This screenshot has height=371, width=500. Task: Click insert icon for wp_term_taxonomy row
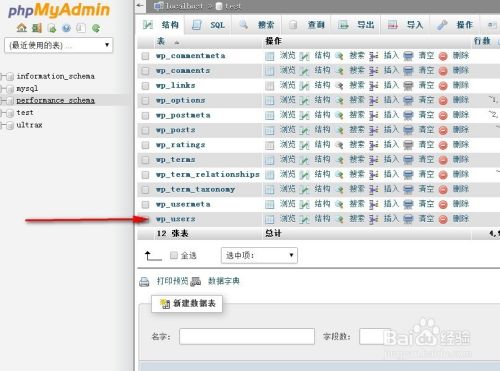(x=374, y=190)
